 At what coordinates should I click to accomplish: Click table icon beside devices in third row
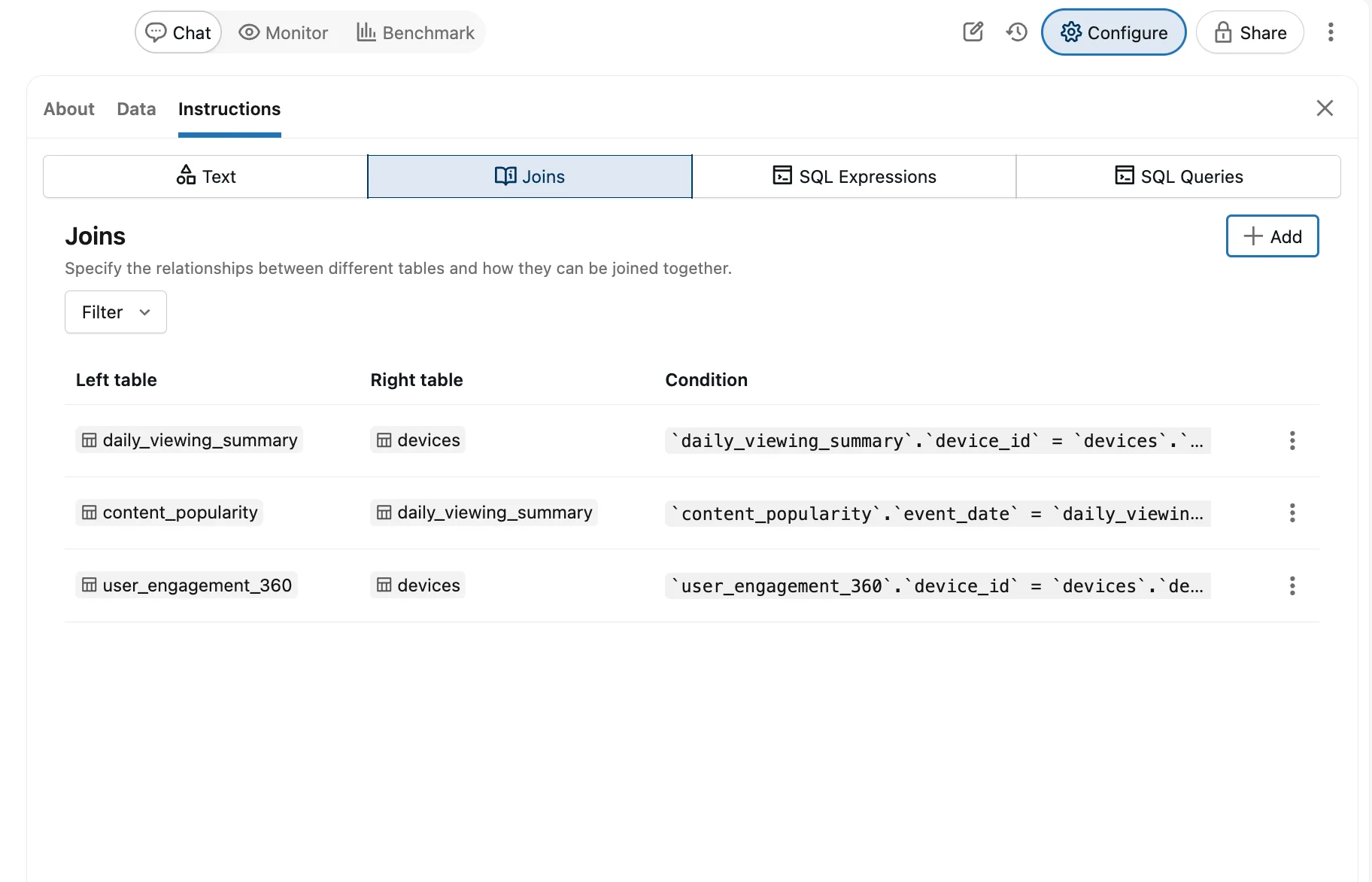[384, 585]
